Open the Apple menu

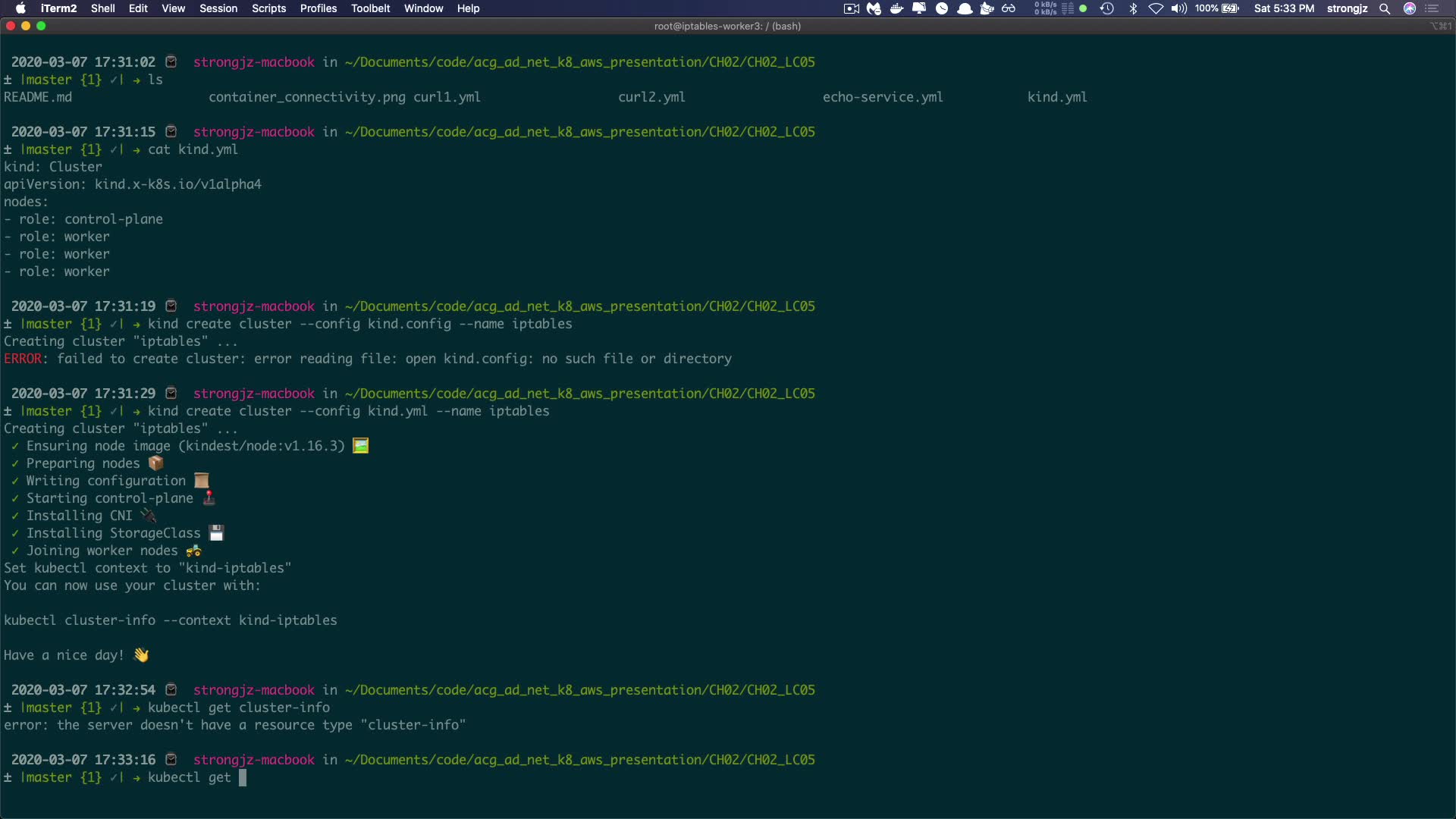(20, 8)
